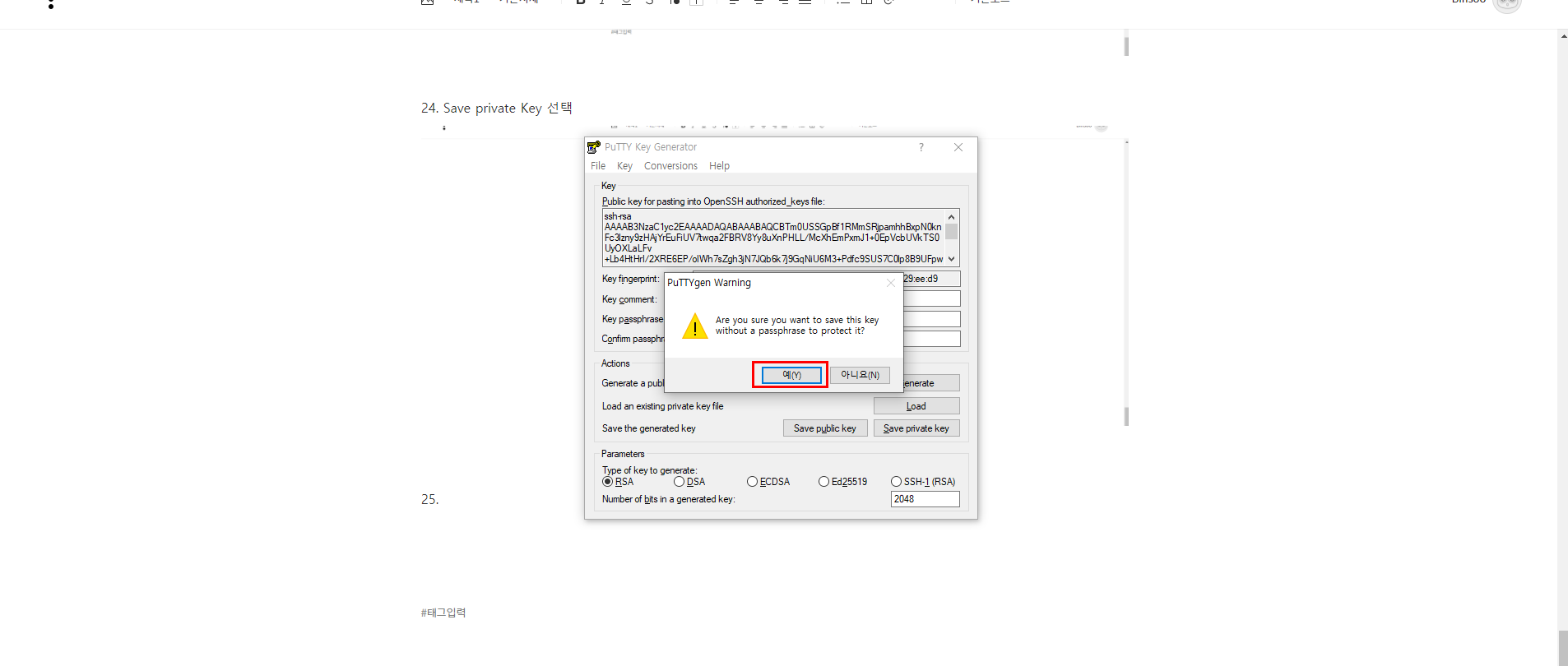Click the 'Are you sure you want to save' message
1568x666 pixels.
pyautogui.click(x=797, y=326)
